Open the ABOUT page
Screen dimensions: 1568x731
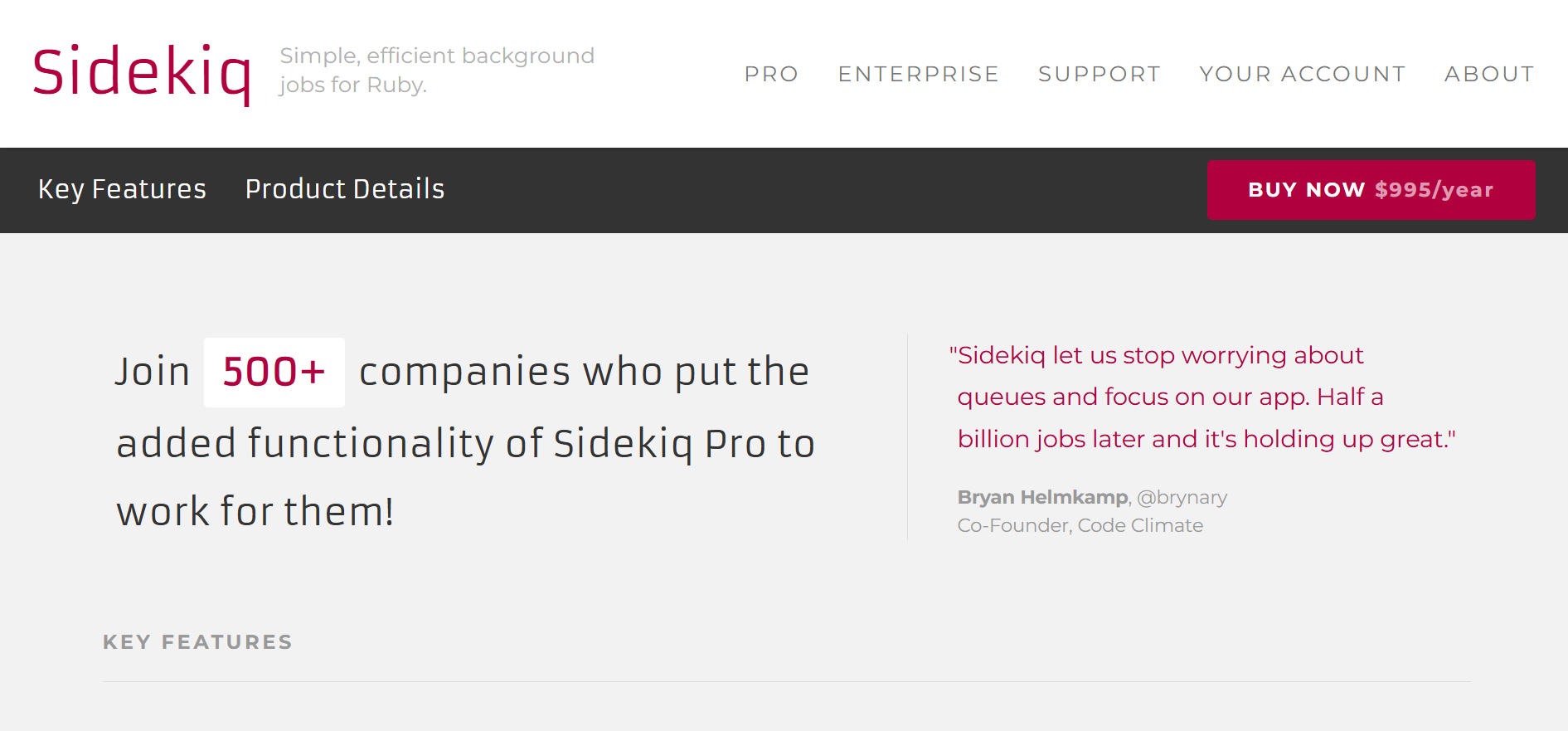(1489, 74)
